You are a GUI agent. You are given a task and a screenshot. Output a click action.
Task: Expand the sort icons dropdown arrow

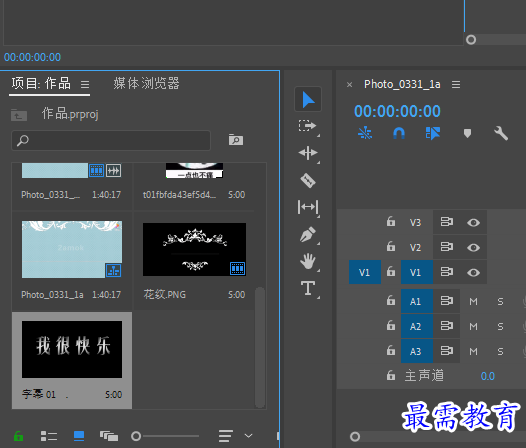coord(248,436)
